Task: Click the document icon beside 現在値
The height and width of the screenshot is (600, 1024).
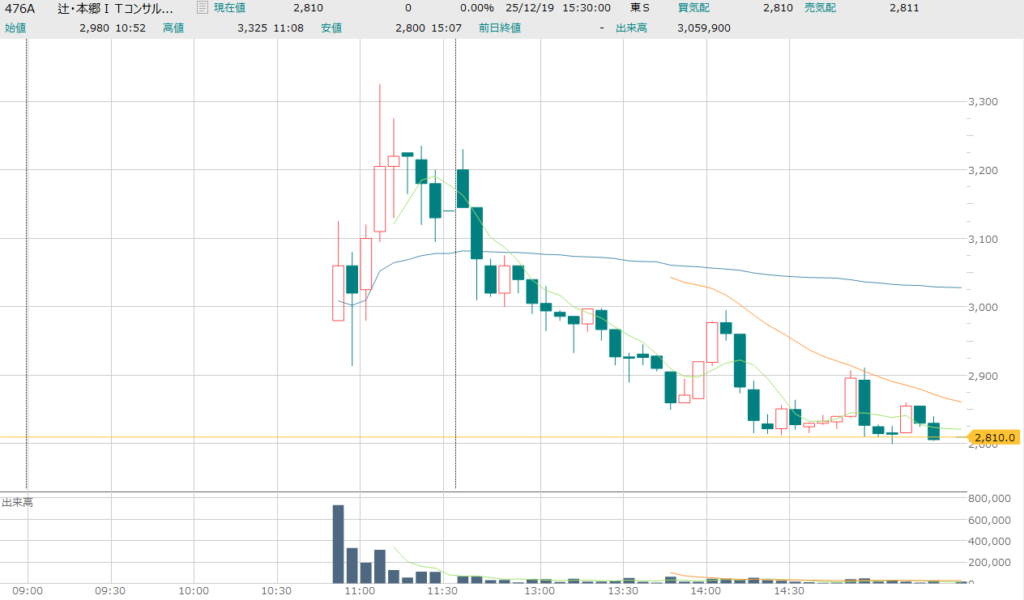Action: coord(203,8)
